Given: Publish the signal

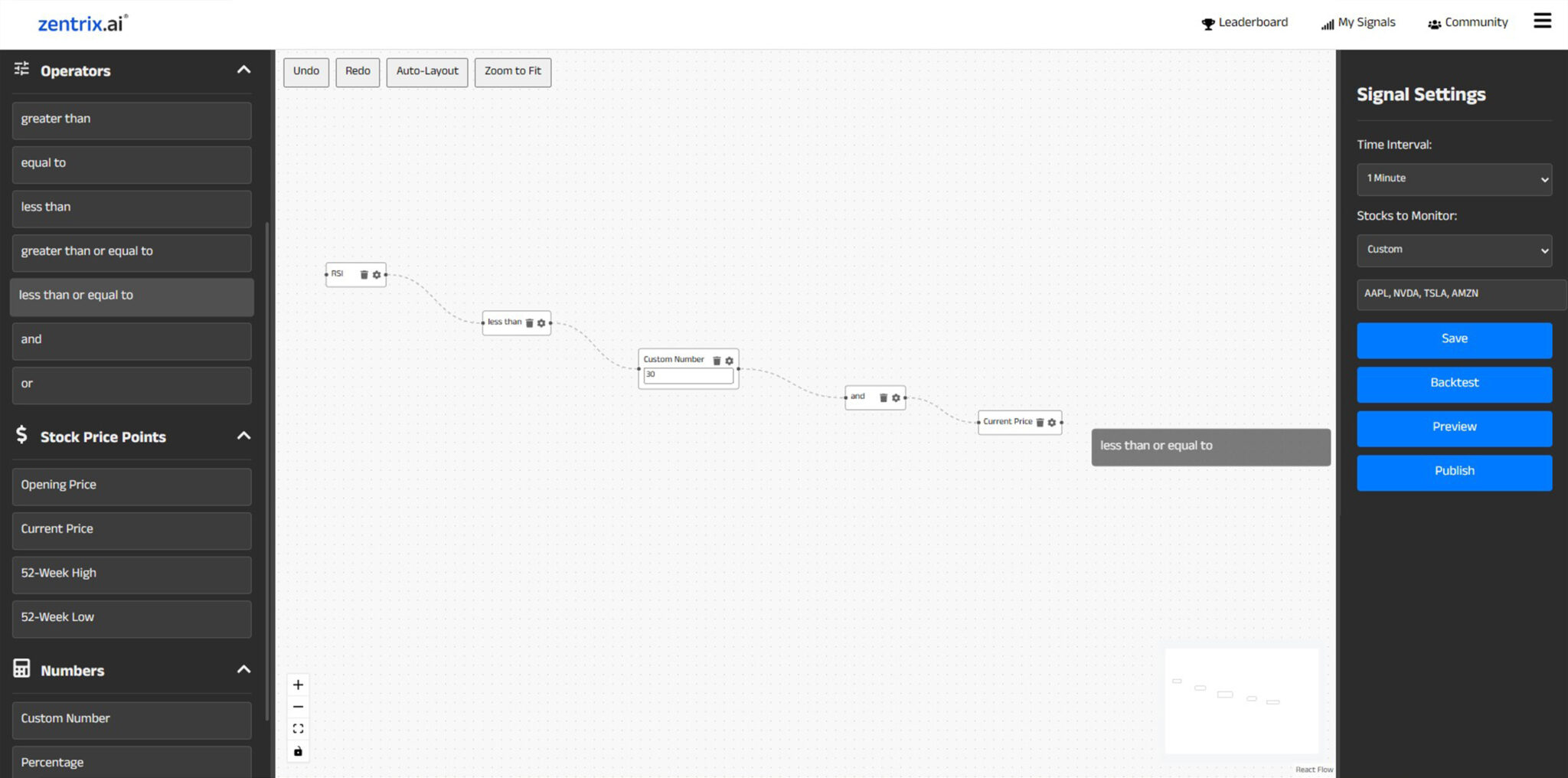Looking at the screenshot, I should pos(1453,472).
